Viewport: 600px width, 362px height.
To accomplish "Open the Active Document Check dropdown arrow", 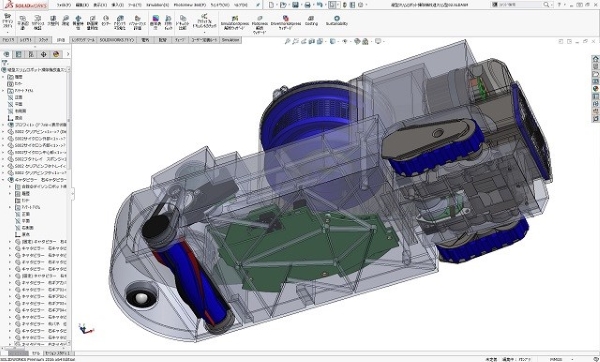I will pyautogui.click(x=204, y=32).
